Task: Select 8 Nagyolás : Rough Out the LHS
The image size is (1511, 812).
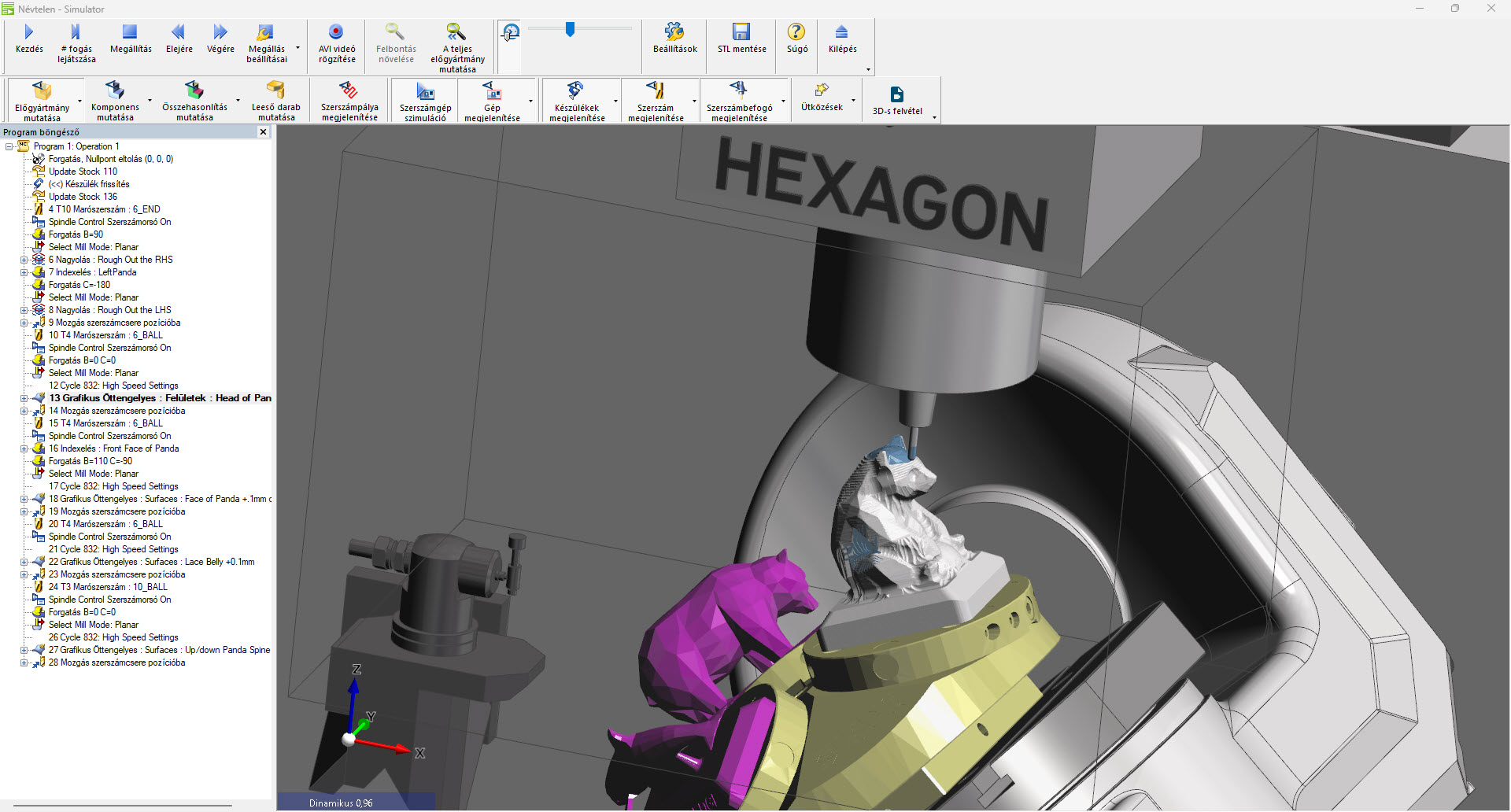Action: (x=109, y=310)
